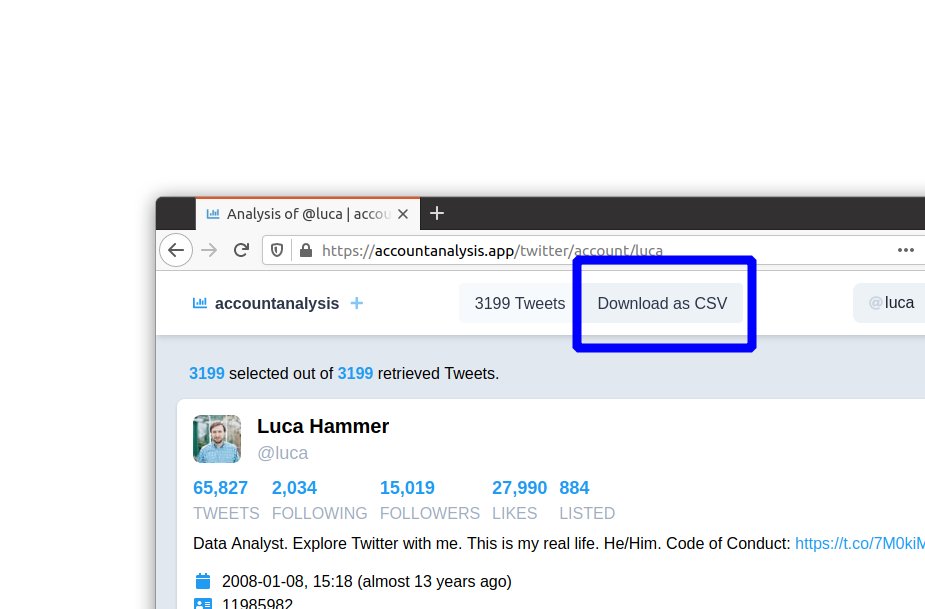
Task: Click the calendar icon beside the join date
Action: point(203,580)
